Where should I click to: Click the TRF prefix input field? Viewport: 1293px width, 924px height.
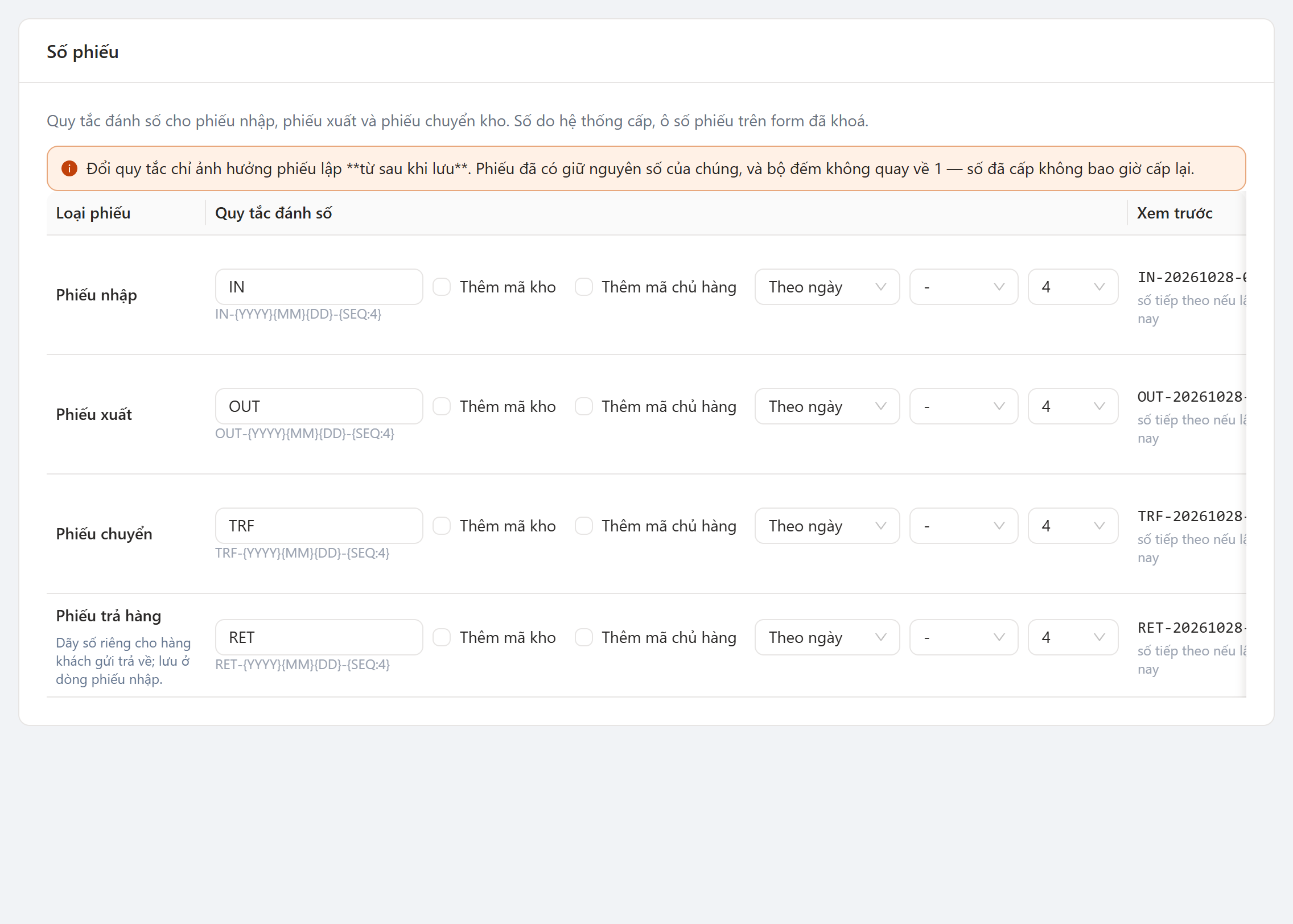[x=319, y=526]
